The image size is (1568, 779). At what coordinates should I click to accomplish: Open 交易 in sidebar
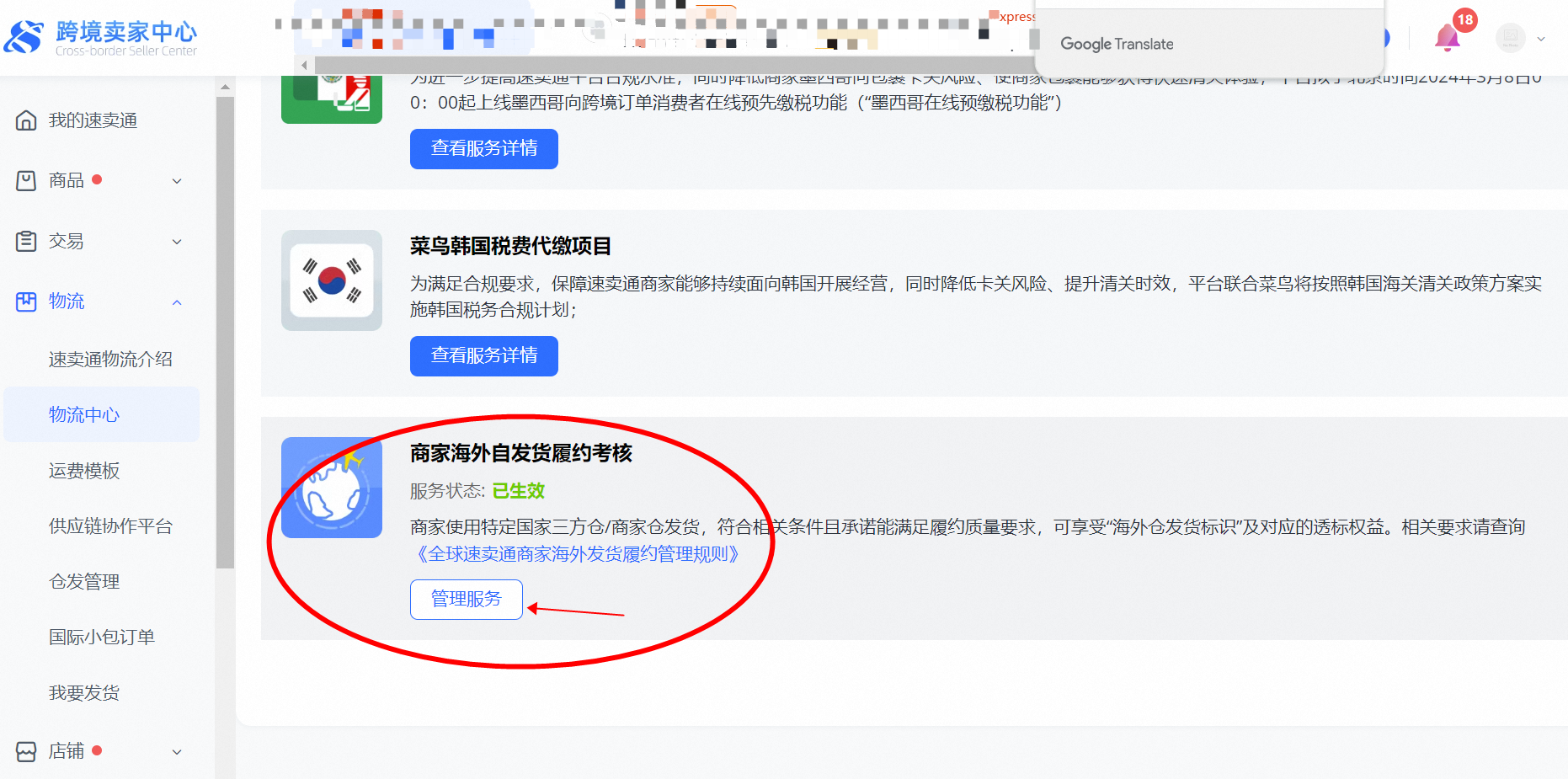(x=67, y=241)
